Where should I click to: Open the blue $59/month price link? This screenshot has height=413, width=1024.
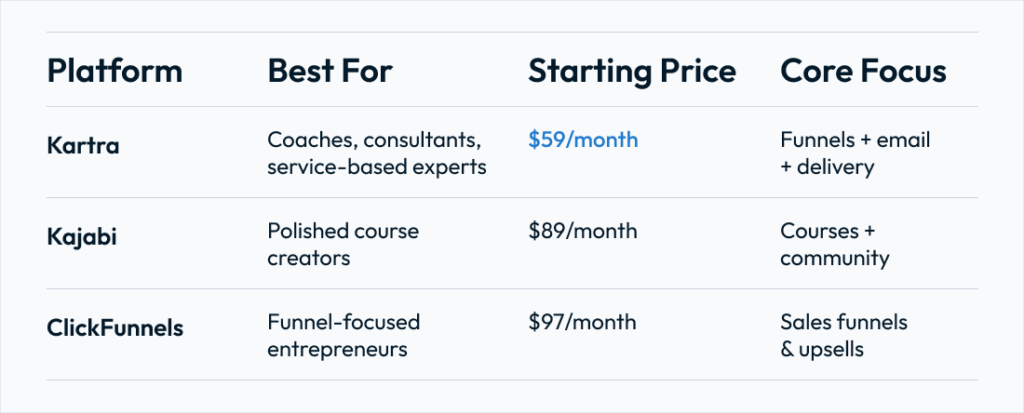click(x=583, y=140)
